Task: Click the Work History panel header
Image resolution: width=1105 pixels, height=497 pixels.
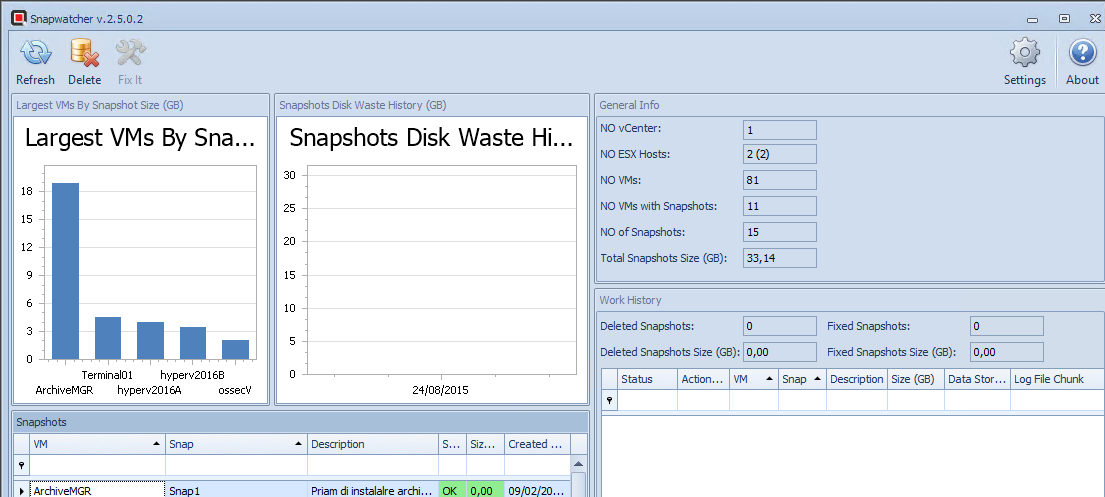Action: pyautogui.click(x=849, y=300)
